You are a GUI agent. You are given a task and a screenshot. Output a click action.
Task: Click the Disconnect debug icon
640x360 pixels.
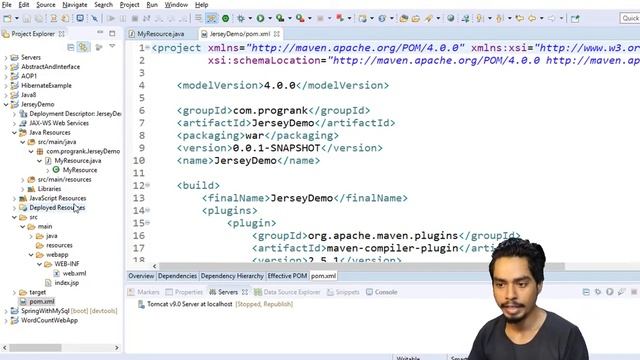[147, 18]
